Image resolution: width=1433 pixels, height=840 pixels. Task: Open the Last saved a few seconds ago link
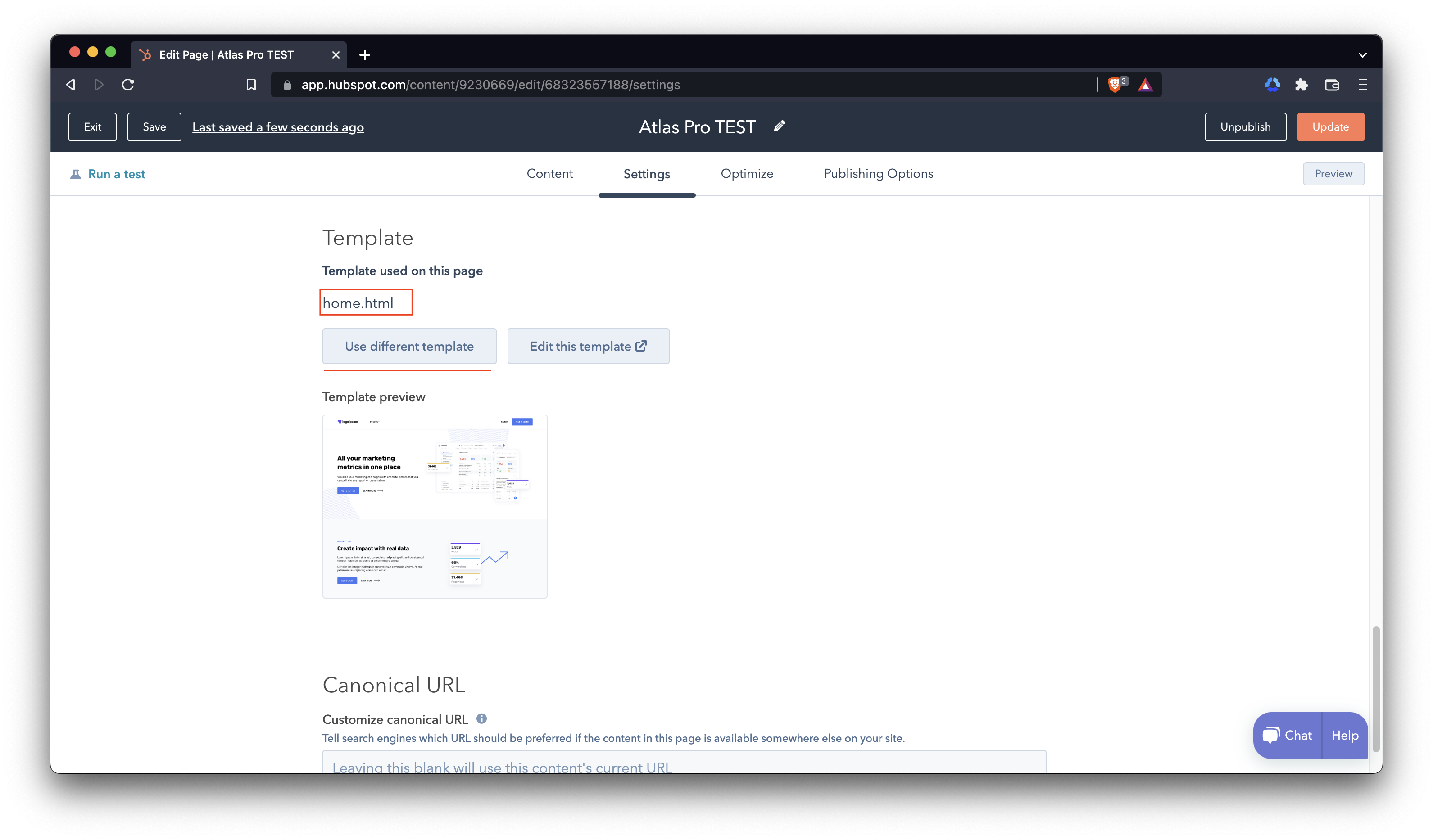click(x=278, y=127)
